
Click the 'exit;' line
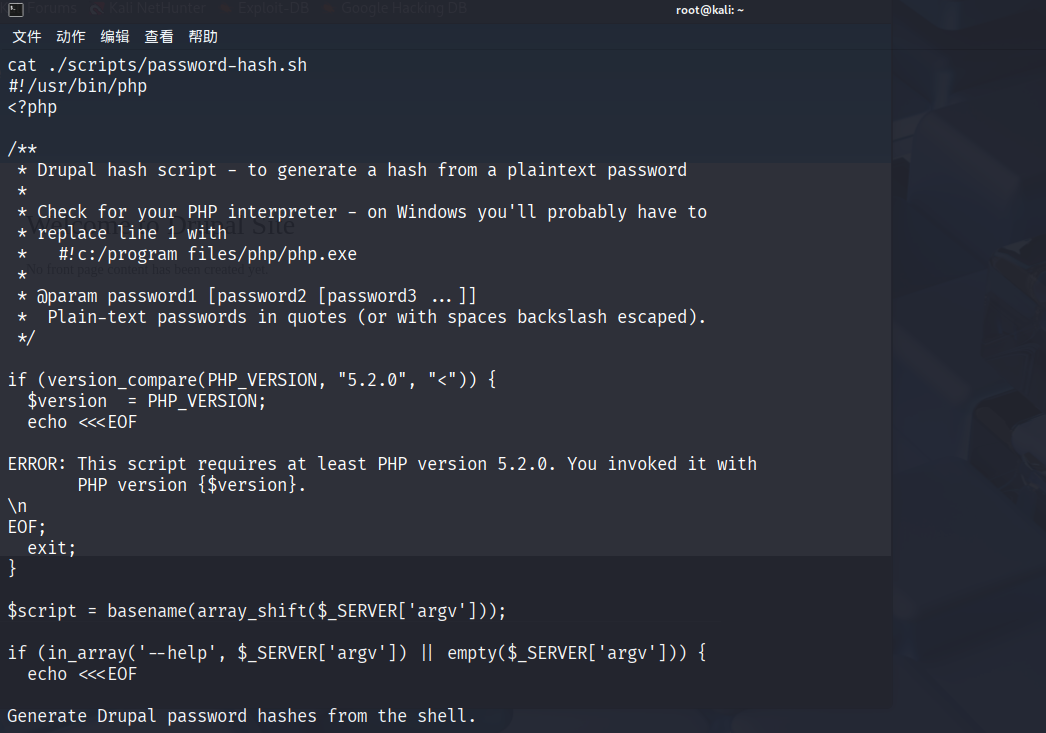coord(52,548)
